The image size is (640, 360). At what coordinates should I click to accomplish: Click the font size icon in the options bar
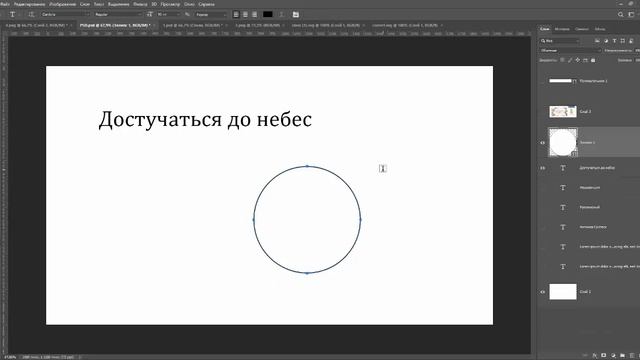[x=150, y=14]
